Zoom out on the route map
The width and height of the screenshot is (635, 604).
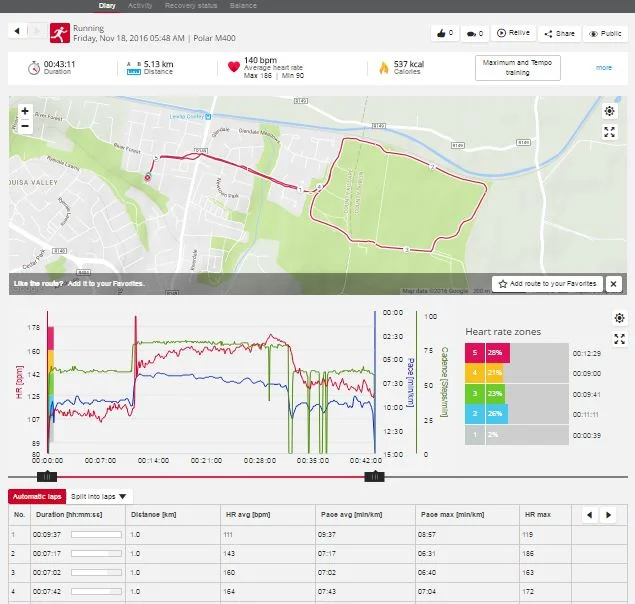pos(25,127)
